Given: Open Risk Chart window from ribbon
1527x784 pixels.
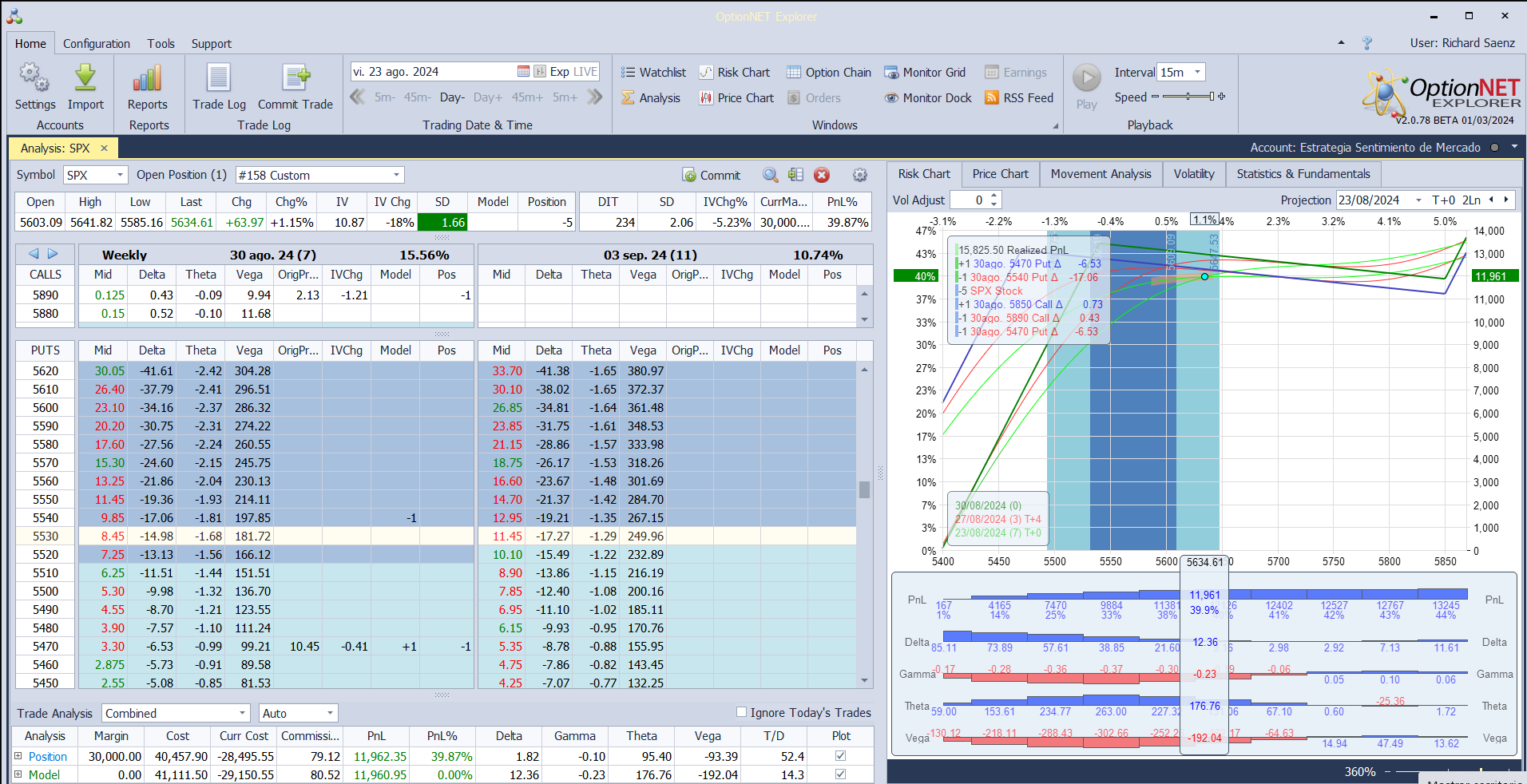Looking at the screenshot, I should (x=735, y=73).
